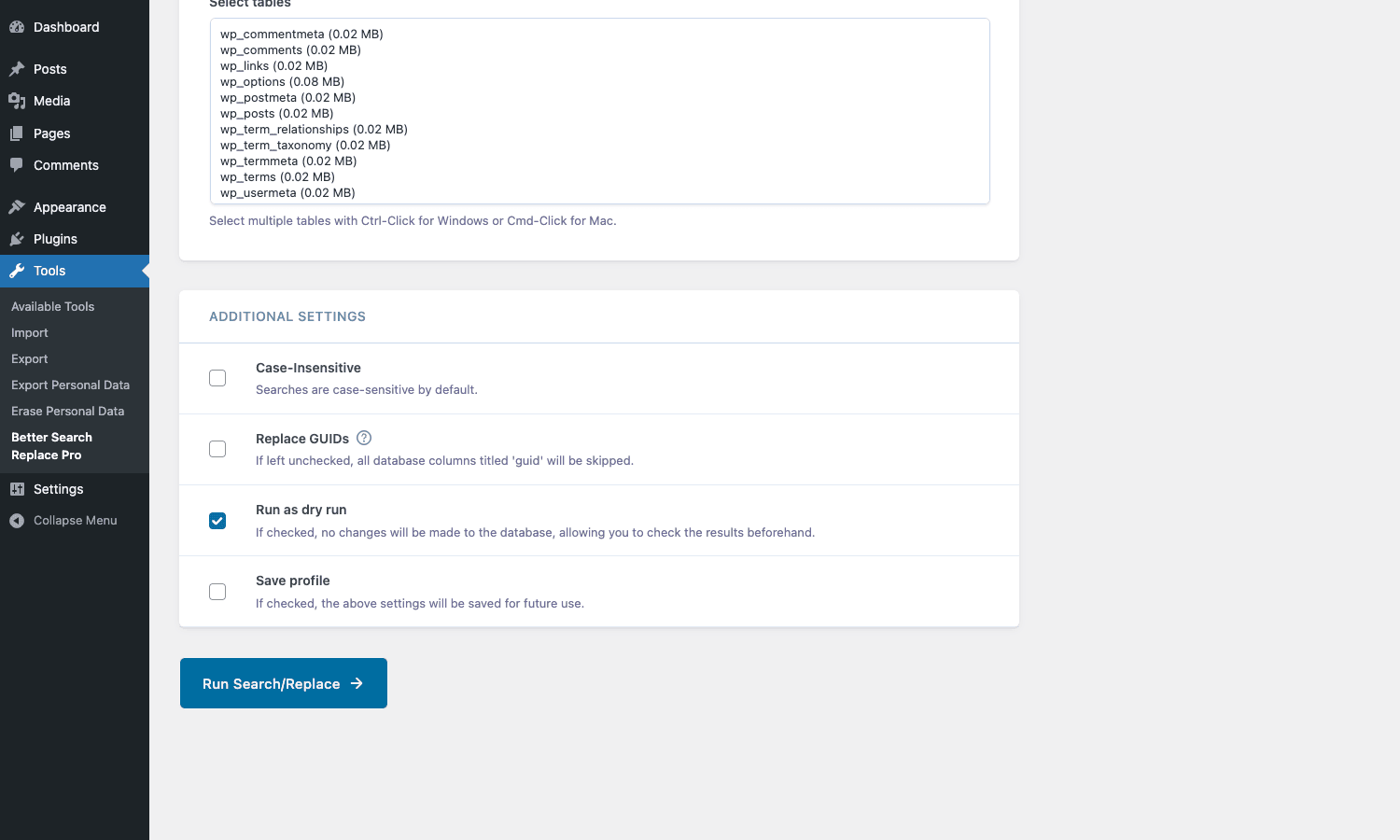Click the Plugins plug icon

coord(17,239)
